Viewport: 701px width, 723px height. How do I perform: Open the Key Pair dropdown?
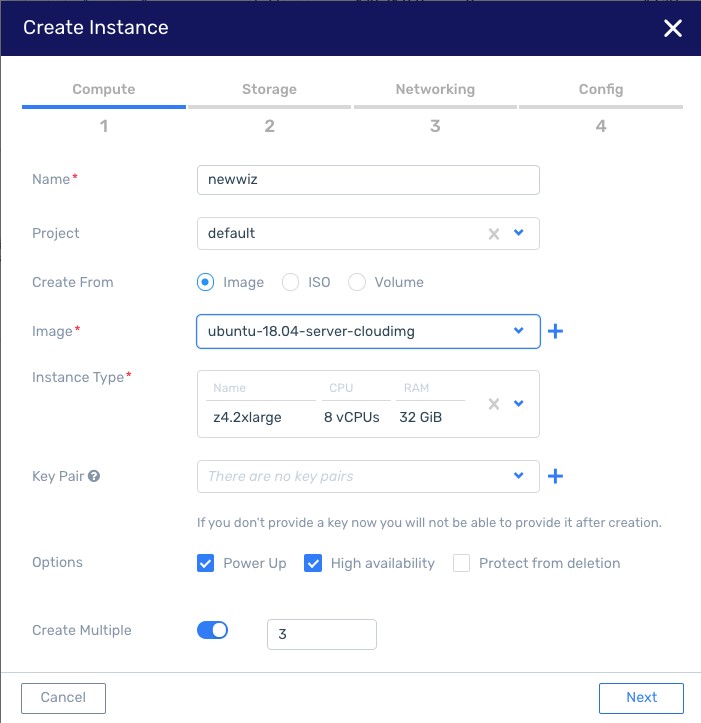[368, 476]
